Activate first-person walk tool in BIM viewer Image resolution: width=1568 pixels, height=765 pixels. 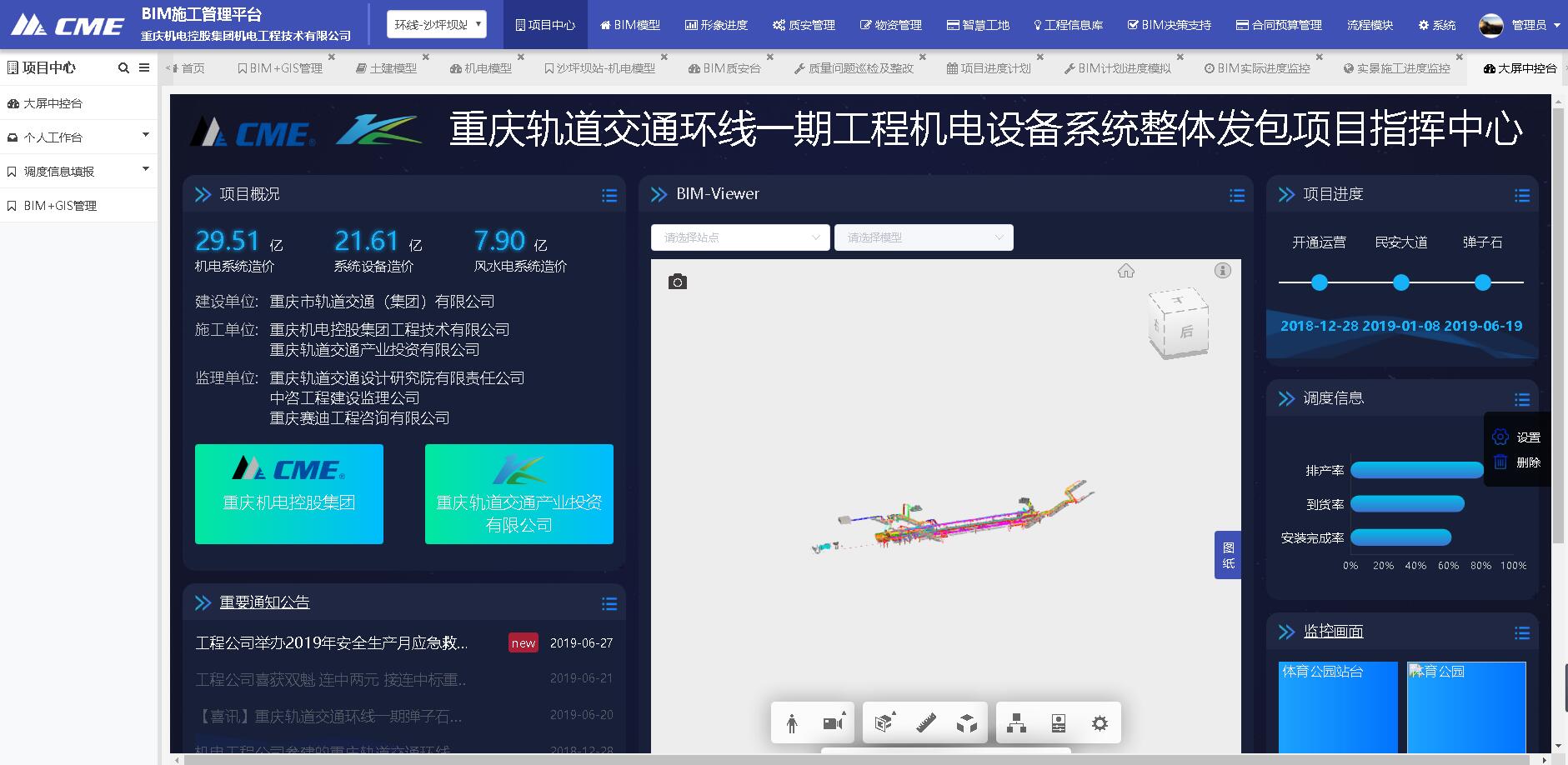[x=792, y=723]
